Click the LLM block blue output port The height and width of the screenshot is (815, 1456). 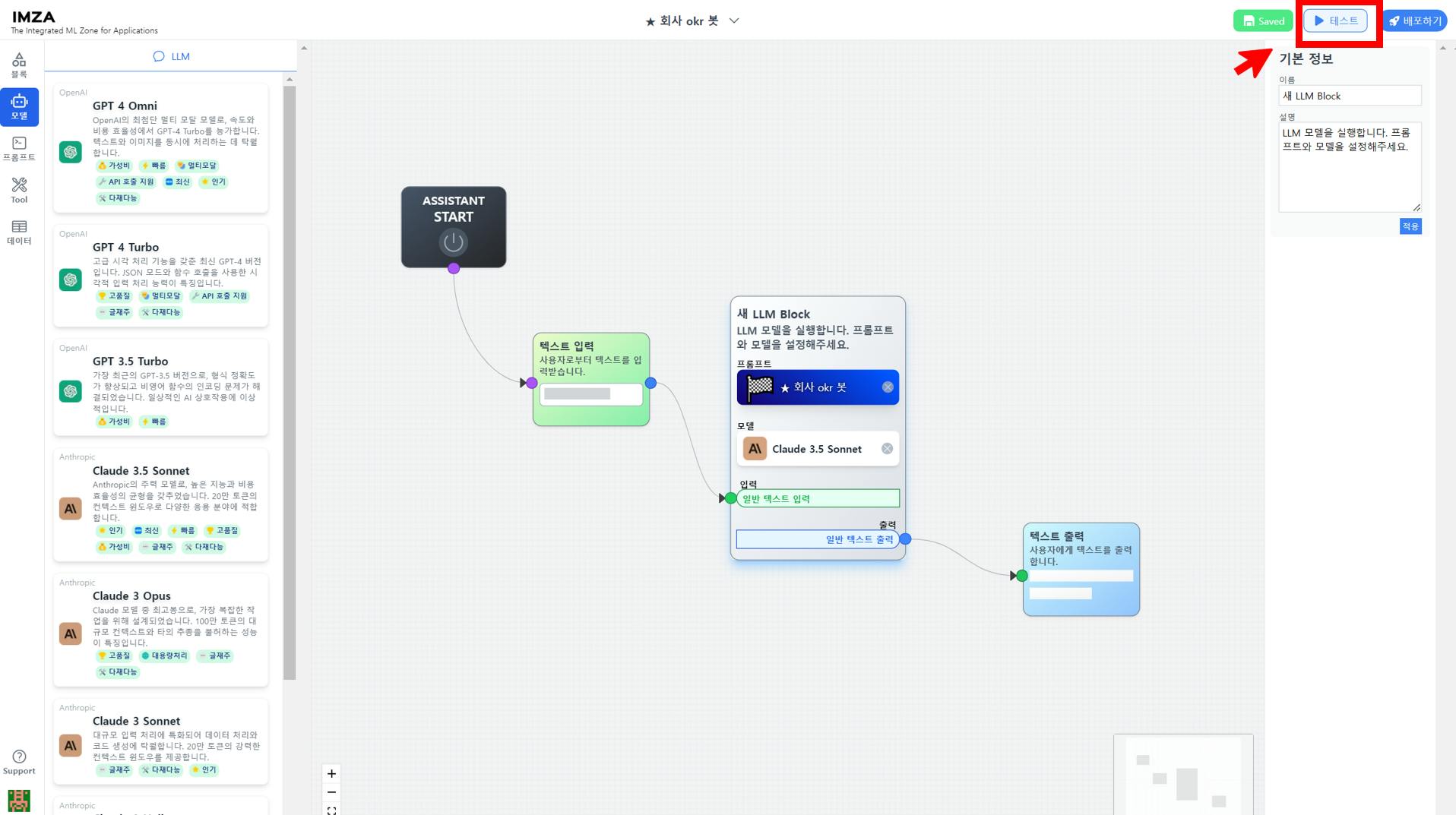pos(905,539)
